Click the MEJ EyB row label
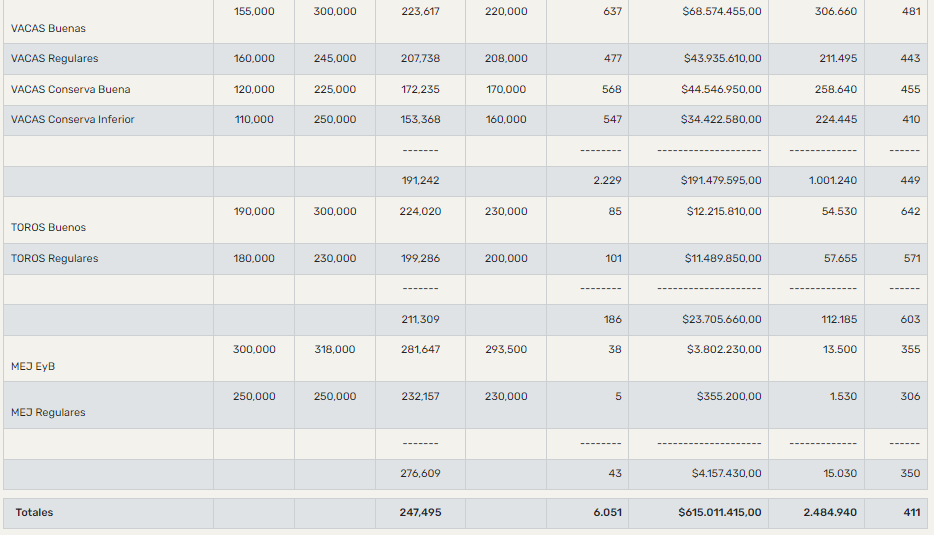 (x=33, y=366)
